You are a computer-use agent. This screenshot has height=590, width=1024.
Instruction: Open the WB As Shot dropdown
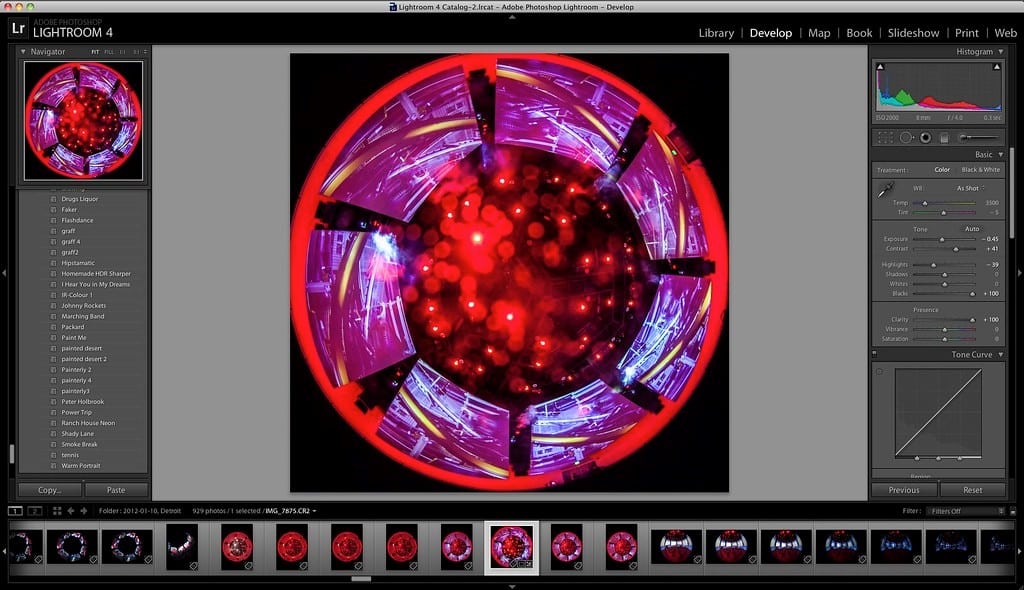coord(971,188)
